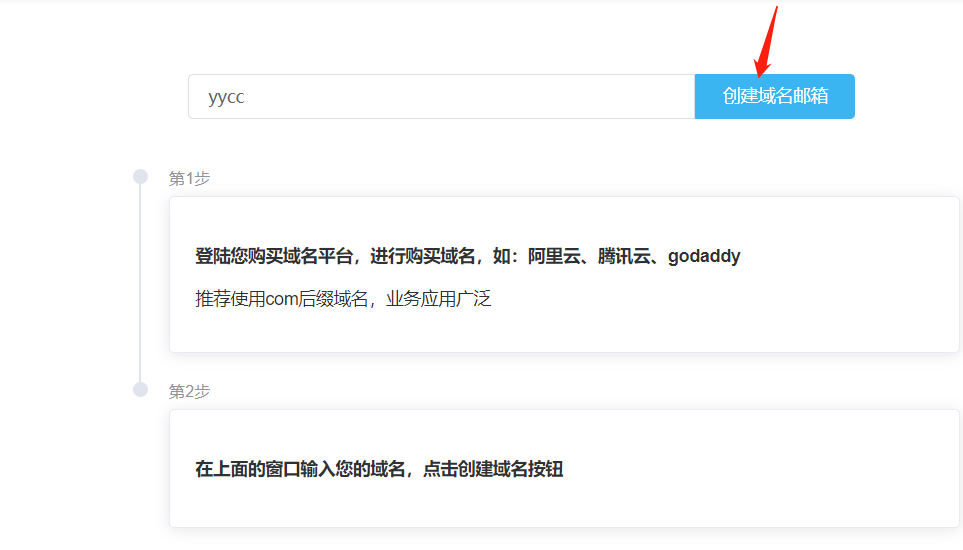The image size is (963, 550).
Task: Click the 点击创建域名按钮 phrase in step two
Action: click(x=493, y=469)
